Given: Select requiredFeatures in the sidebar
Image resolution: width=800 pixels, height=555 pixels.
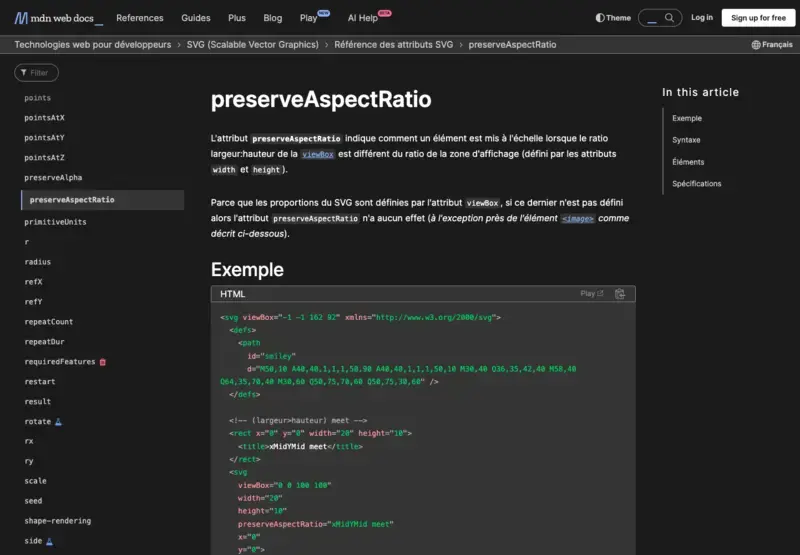Looking at the screenshot, I should click(x=60, y=362).
